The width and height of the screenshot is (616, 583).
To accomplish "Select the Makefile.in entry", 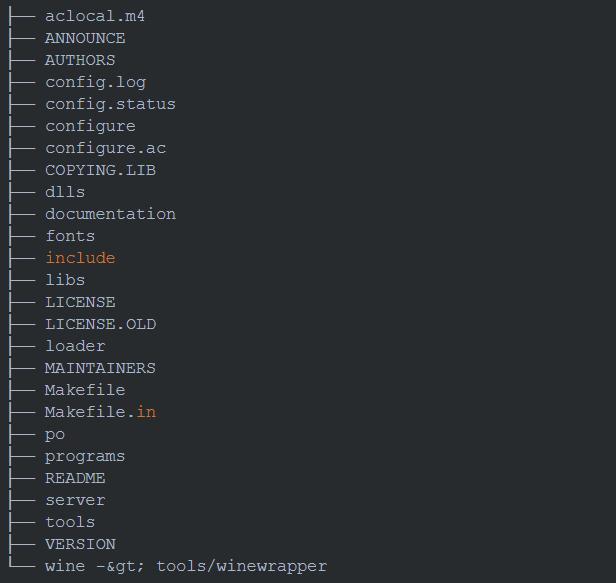I will click(x=100, y=412).
